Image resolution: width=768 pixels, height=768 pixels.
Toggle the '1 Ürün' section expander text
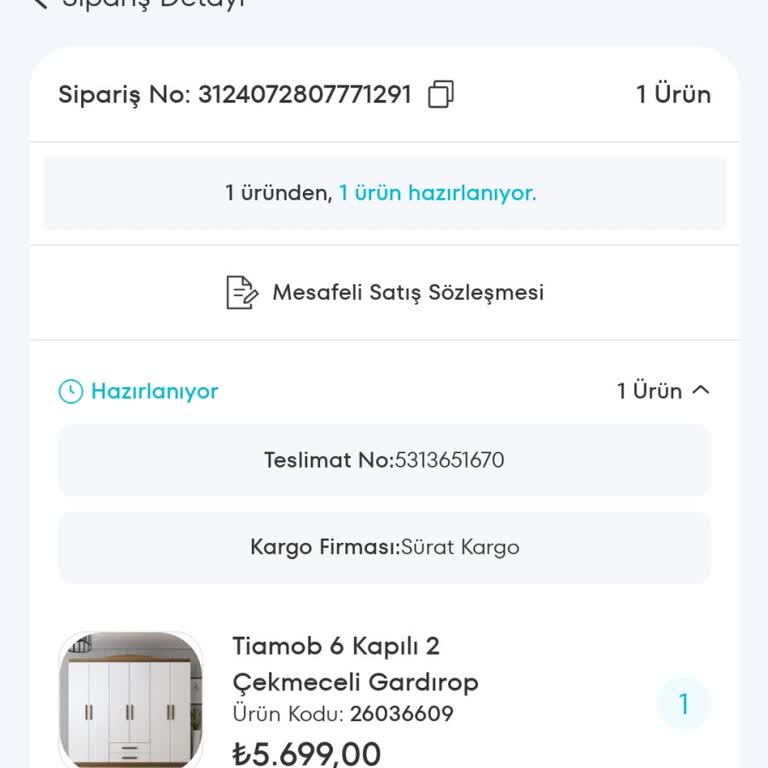tap(649, 391)
